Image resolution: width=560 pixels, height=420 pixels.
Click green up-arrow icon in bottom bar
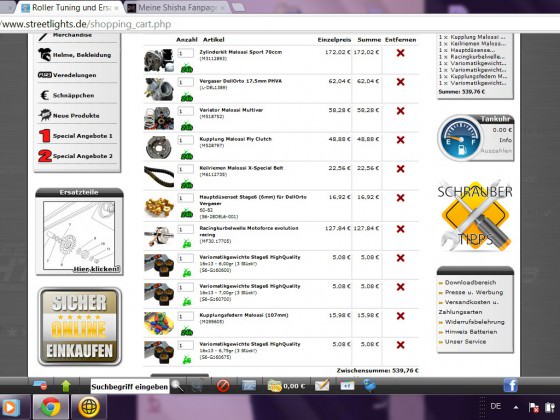point(66,386)
